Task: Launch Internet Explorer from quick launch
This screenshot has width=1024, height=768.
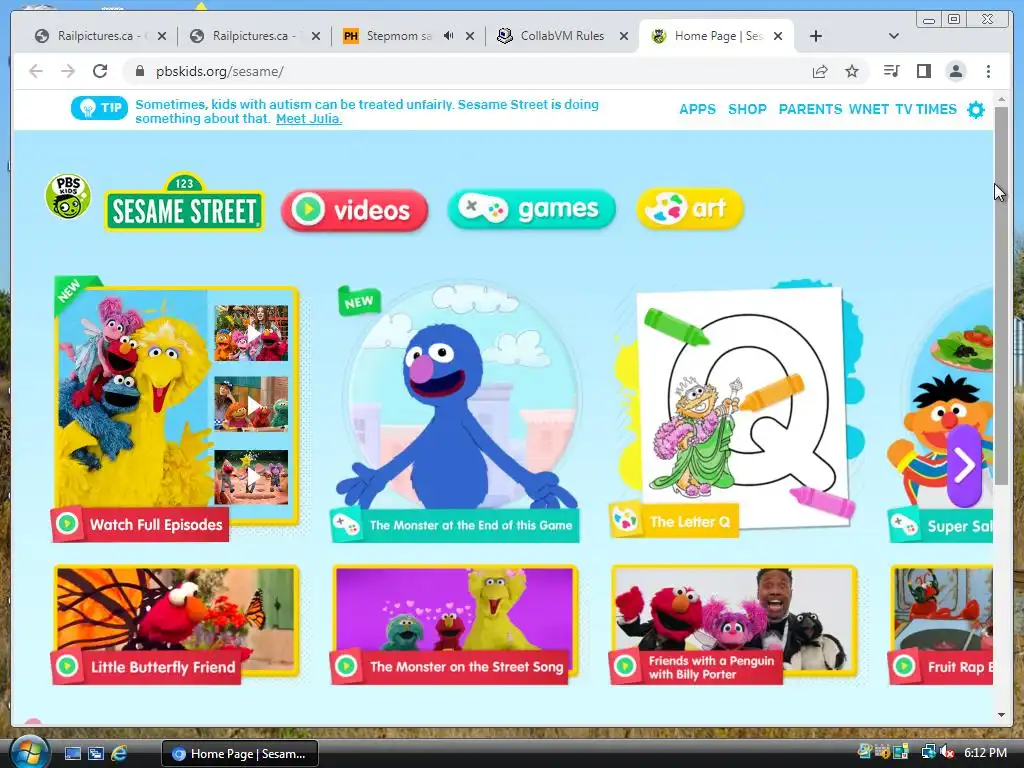Action: pos(119,753)
